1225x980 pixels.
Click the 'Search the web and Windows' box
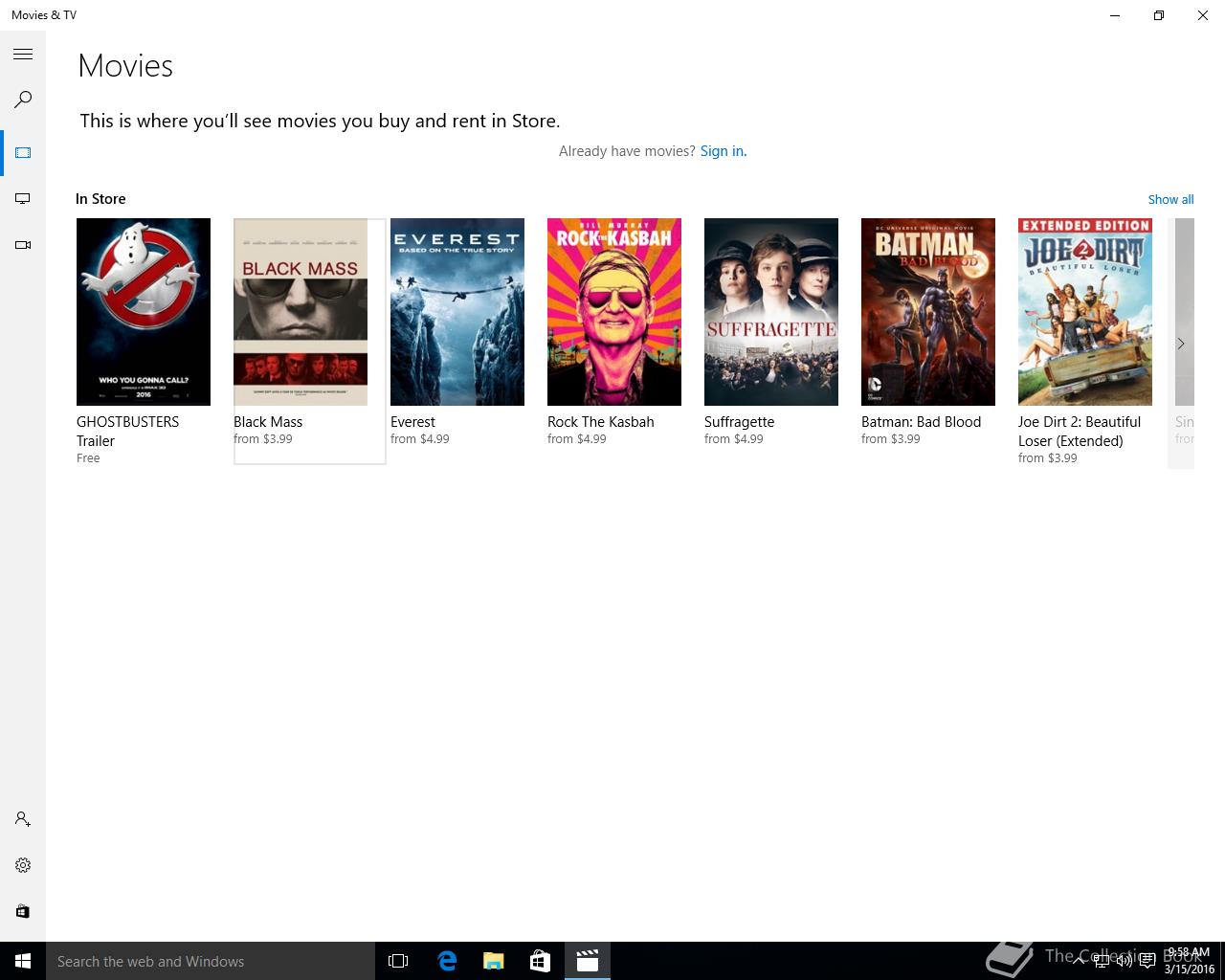coord(211,961)
